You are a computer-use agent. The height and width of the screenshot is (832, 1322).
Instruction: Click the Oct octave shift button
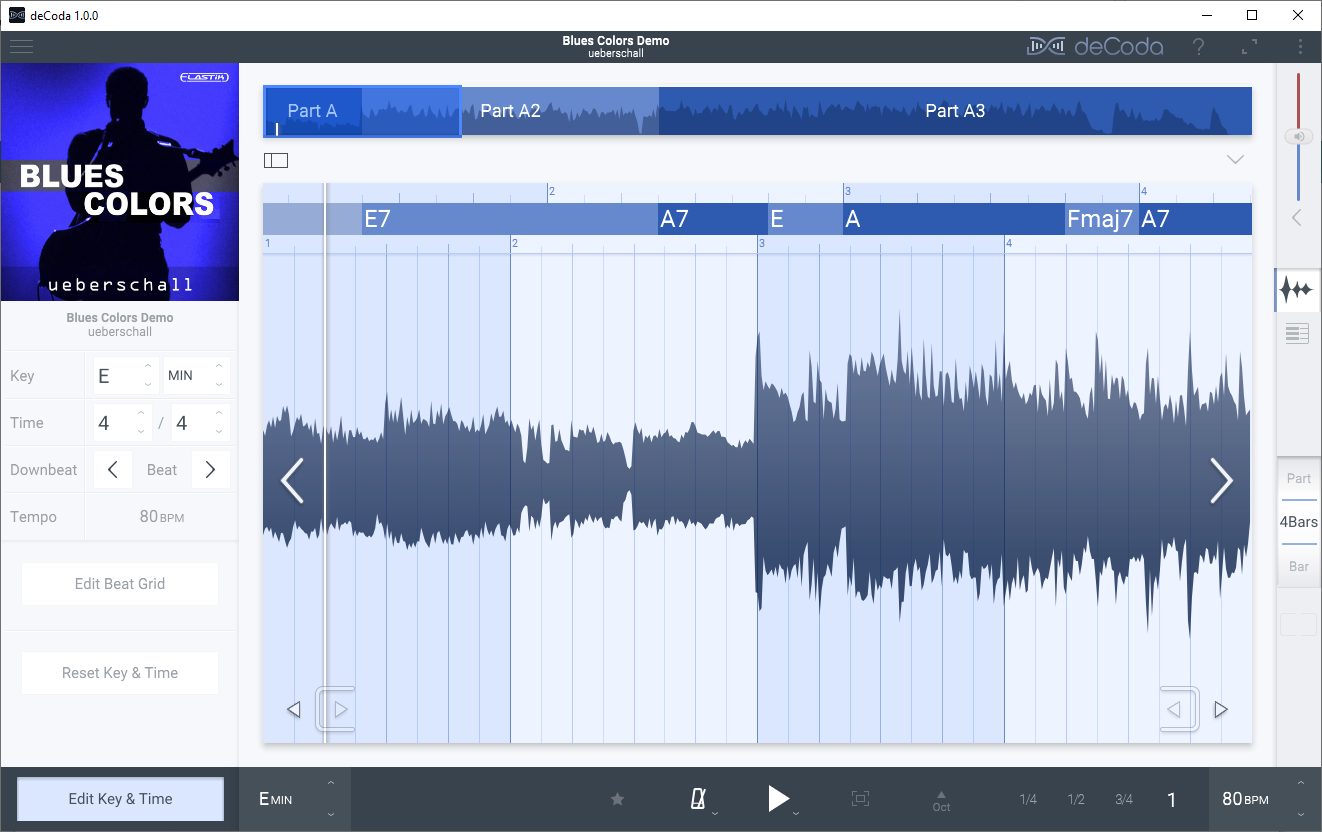[x=941, y=800]
